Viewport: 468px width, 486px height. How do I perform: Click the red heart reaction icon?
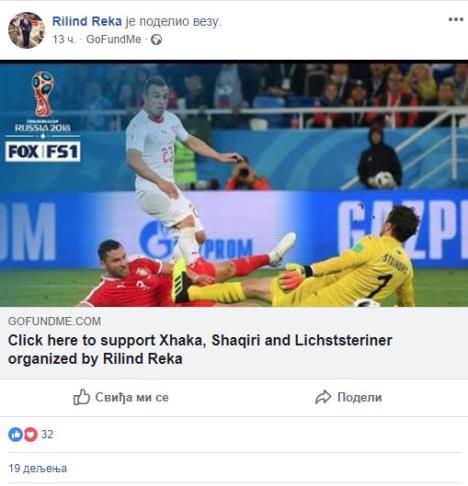coord(30,434)
